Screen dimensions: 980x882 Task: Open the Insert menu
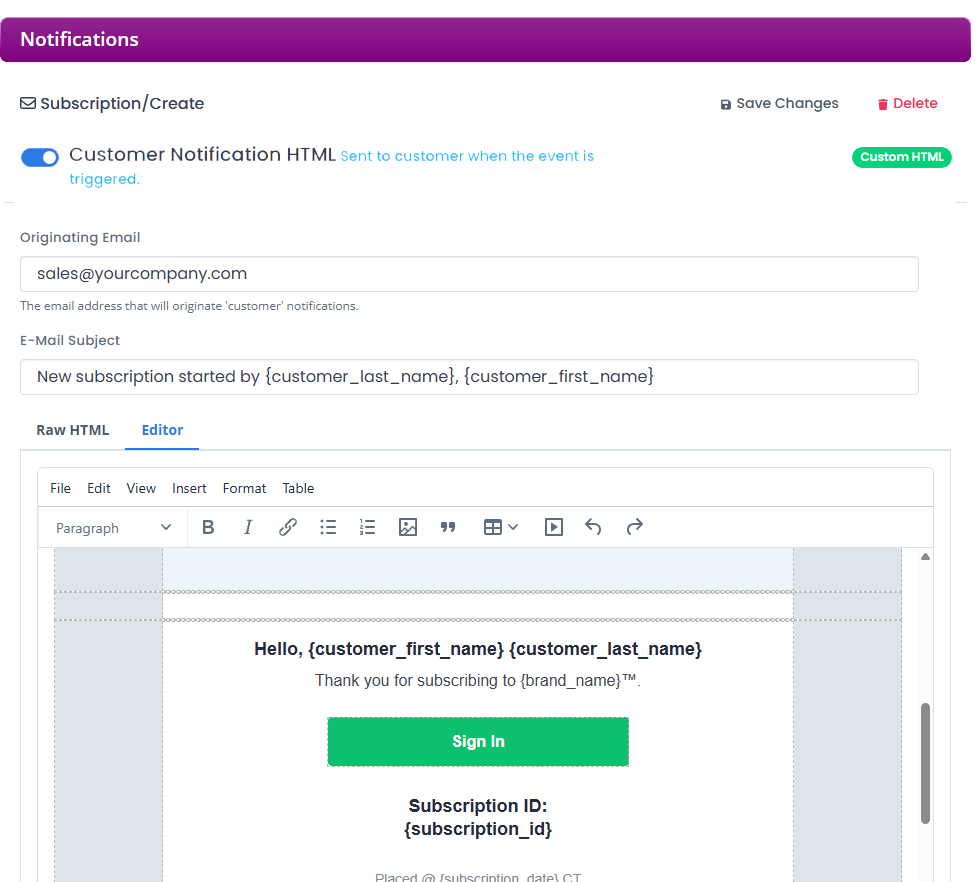(189, 488)
